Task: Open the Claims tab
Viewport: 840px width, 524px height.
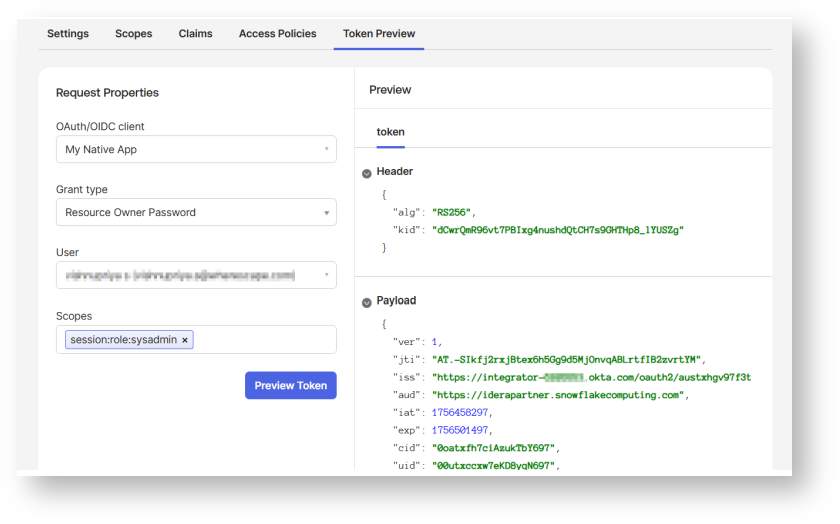Action: tap(196, 33)
